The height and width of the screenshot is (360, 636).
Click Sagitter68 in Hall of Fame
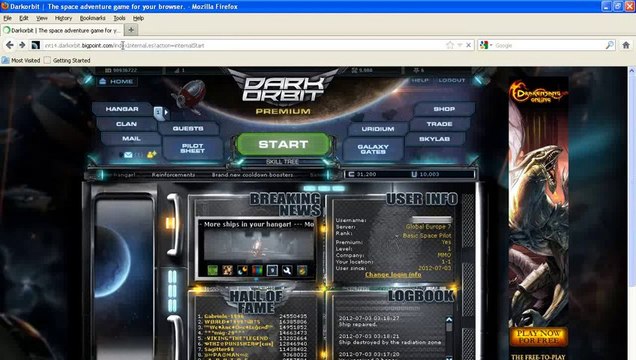tap(219, 349)
